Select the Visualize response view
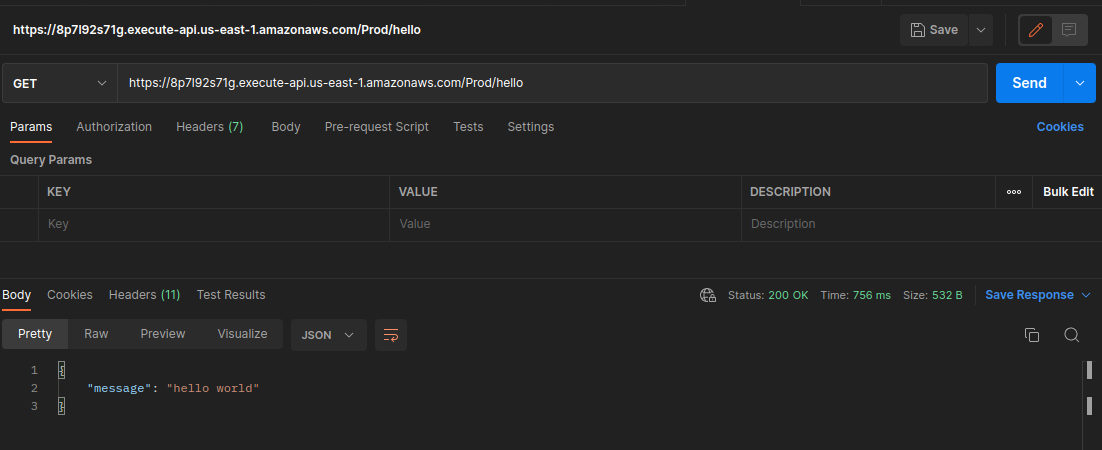Viewport: 1102px width, 450px height. pos(242,334)
